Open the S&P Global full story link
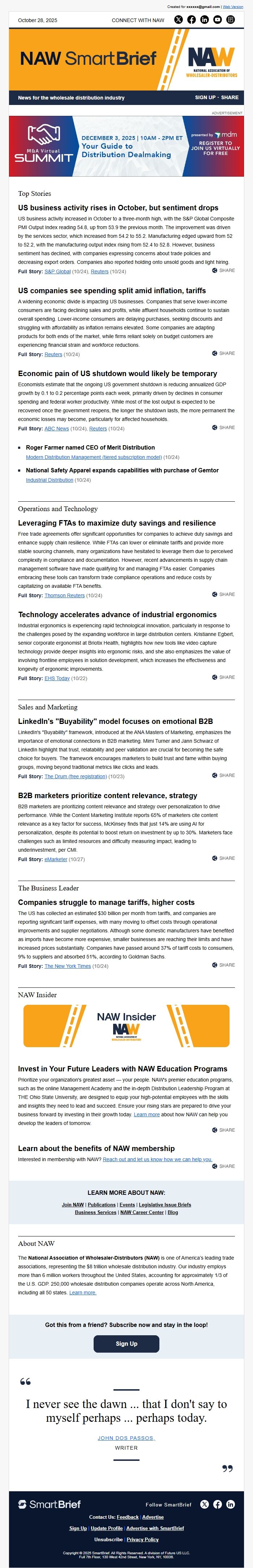Screen dimensions: 253x1568 tap(57, 271)
